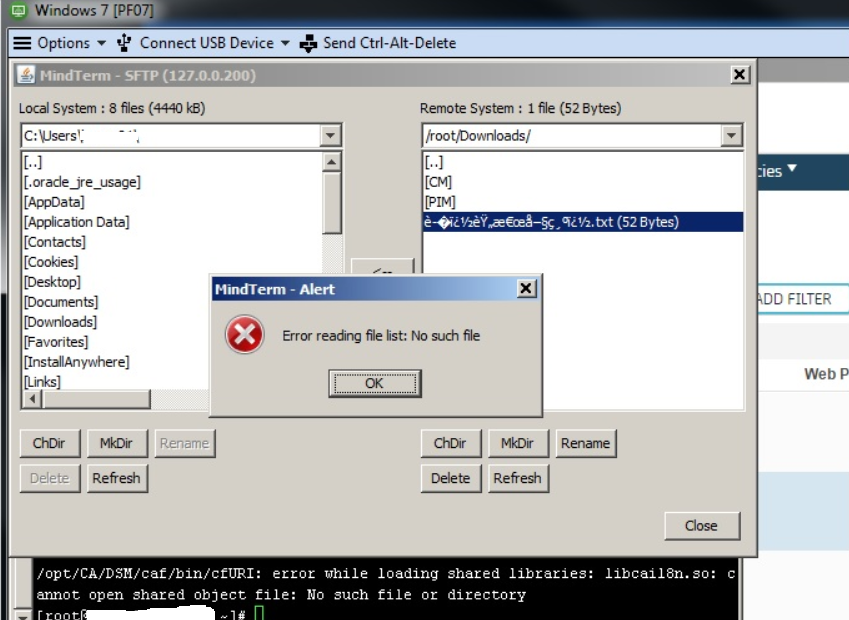This screenshot has height=620, width=849.
Task: Expand the local path dropdown
Action: (x=330, y=135)
